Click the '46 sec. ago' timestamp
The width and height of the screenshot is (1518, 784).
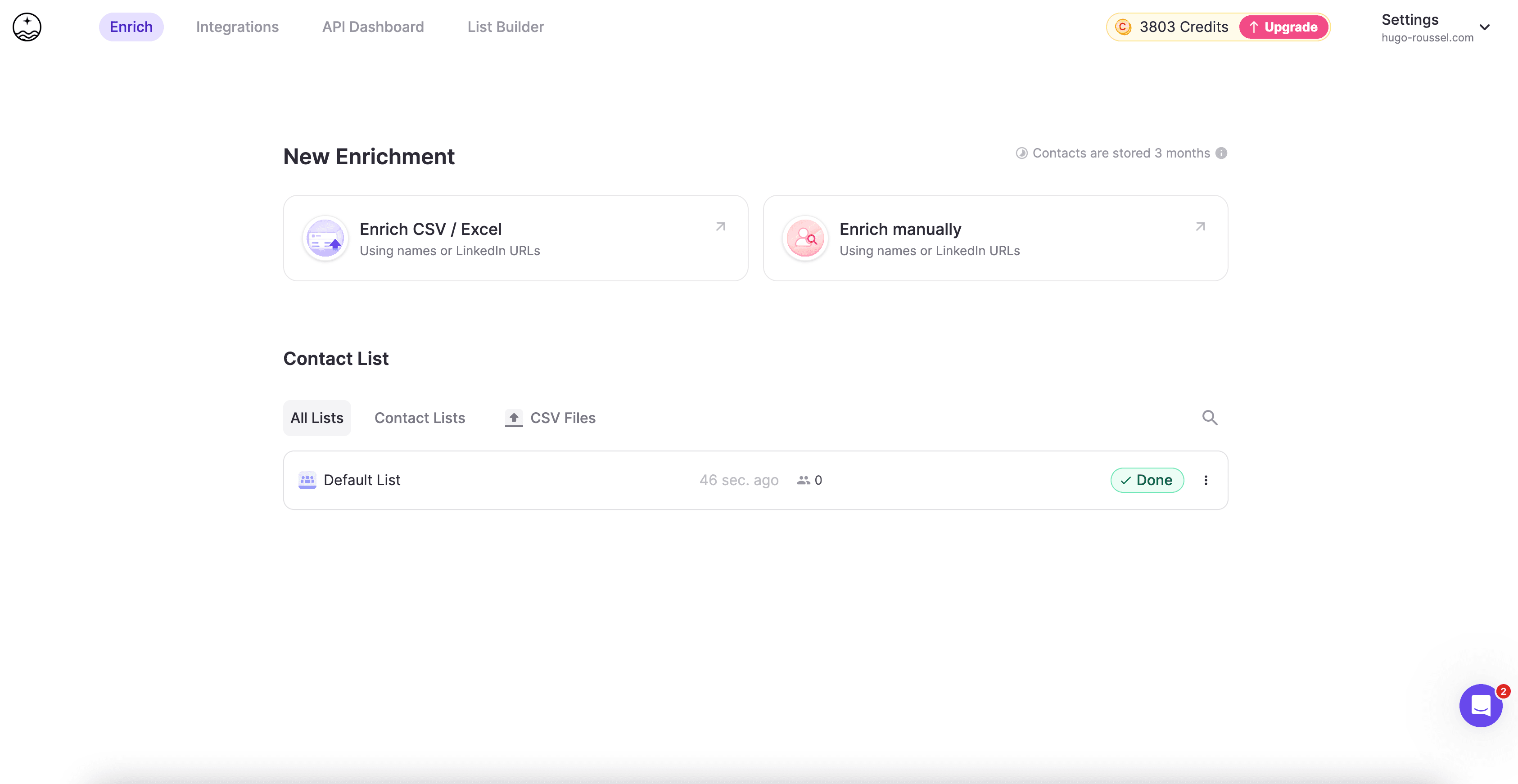pyautogui.click(x=739, y=481)
